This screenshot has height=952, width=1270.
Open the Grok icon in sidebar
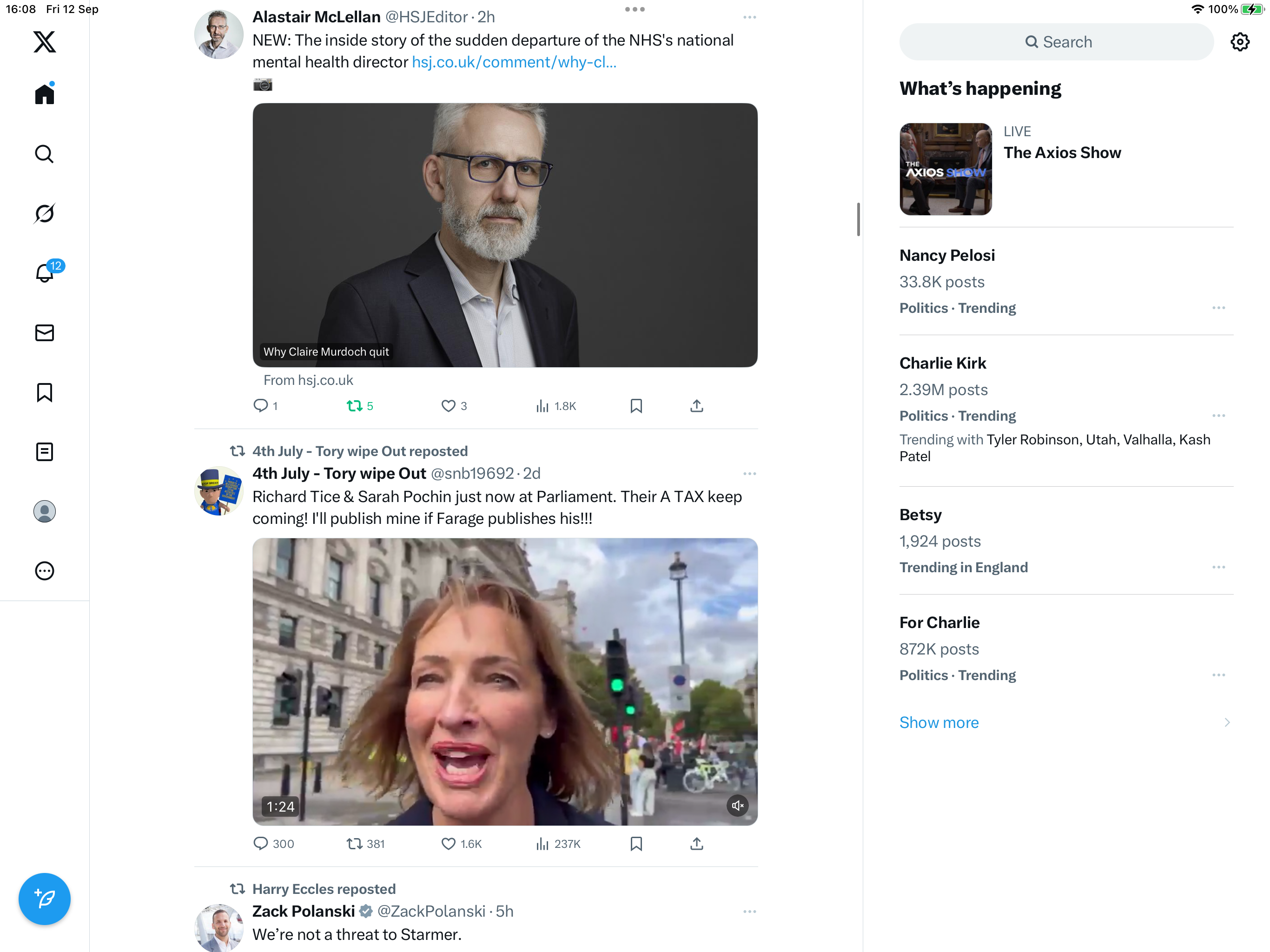44,214
